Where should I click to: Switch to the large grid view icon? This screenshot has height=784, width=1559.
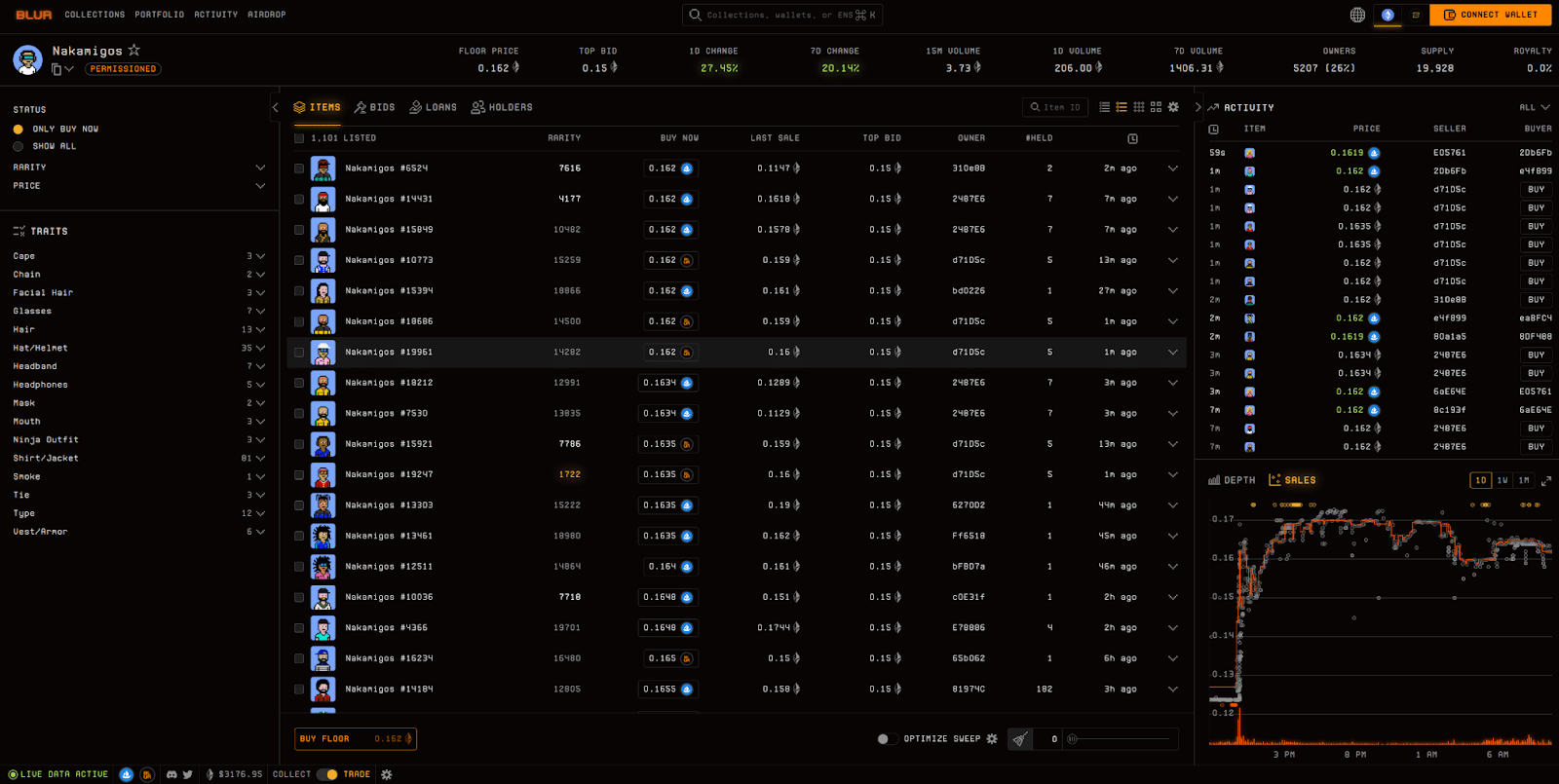(x=1156, y=107)
